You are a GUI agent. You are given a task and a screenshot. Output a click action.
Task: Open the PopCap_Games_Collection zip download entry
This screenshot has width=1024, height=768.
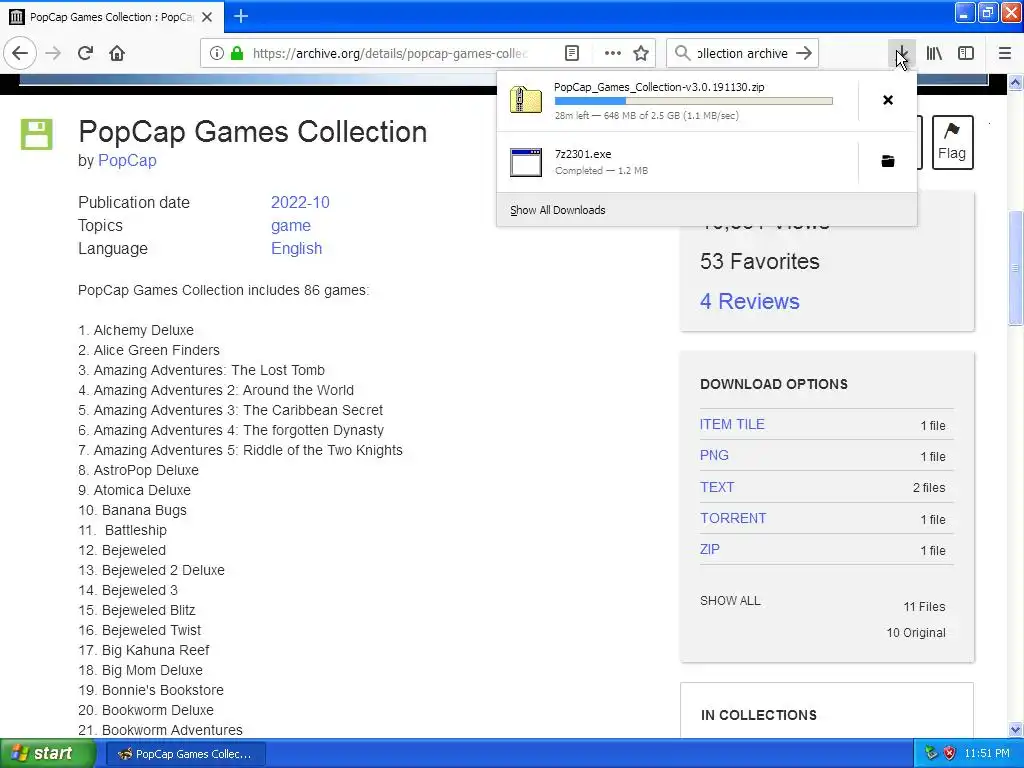tap(677, 101)
